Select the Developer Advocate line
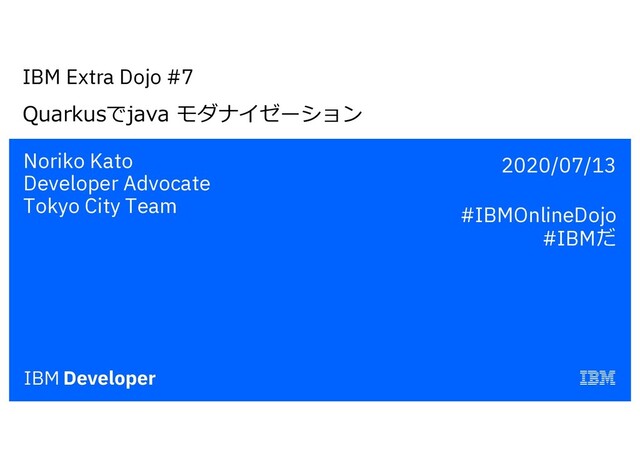 pyautogui.click(x=117, y=184)
